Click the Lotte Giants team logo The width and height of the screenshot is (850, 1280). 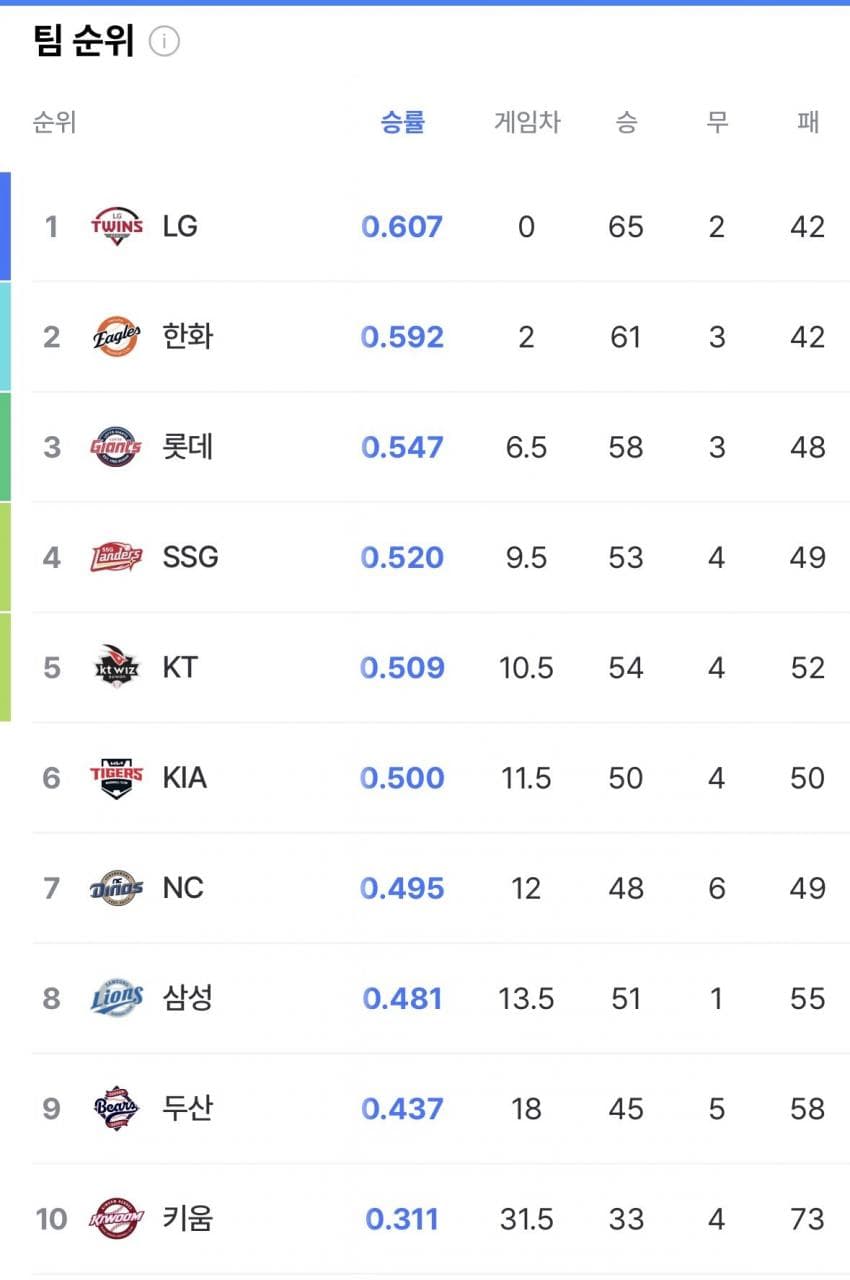(117, 447)
